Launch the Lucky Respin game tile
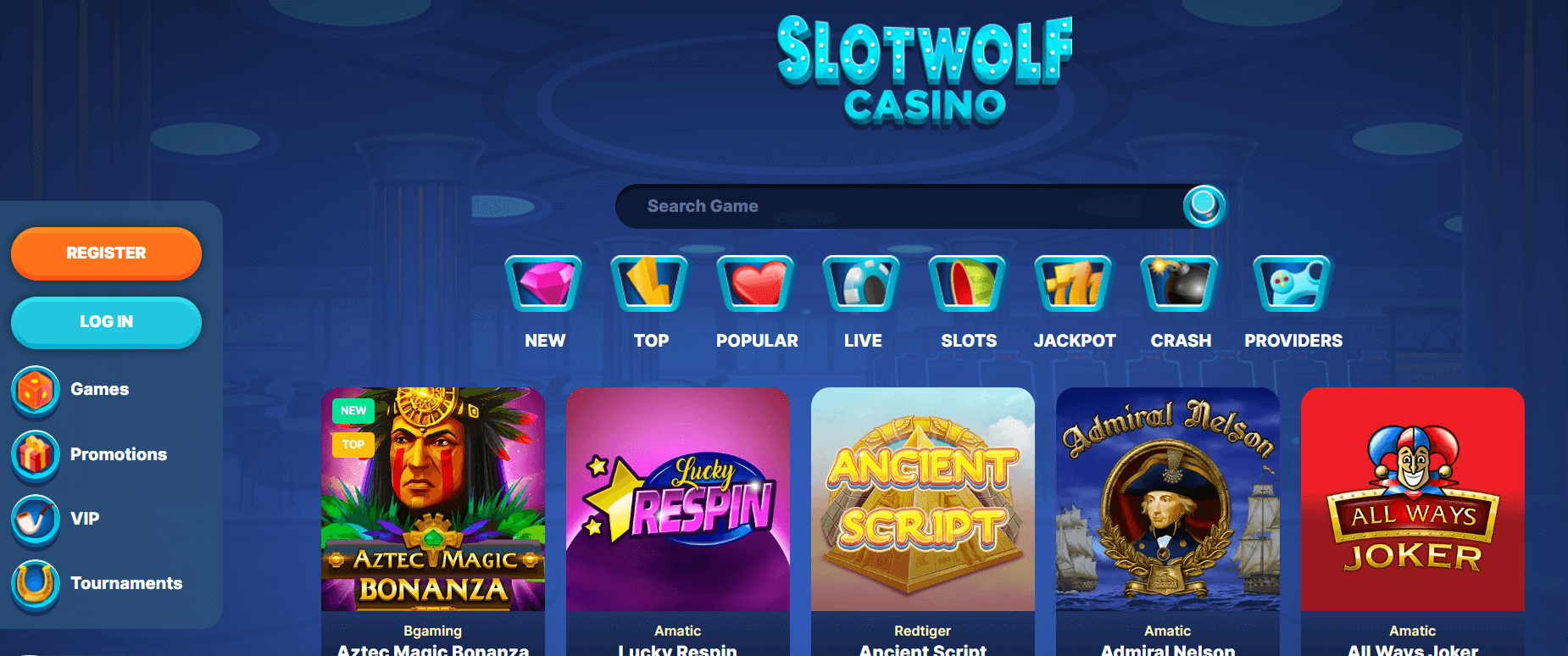1568x656 pixels. coord(678,499)
